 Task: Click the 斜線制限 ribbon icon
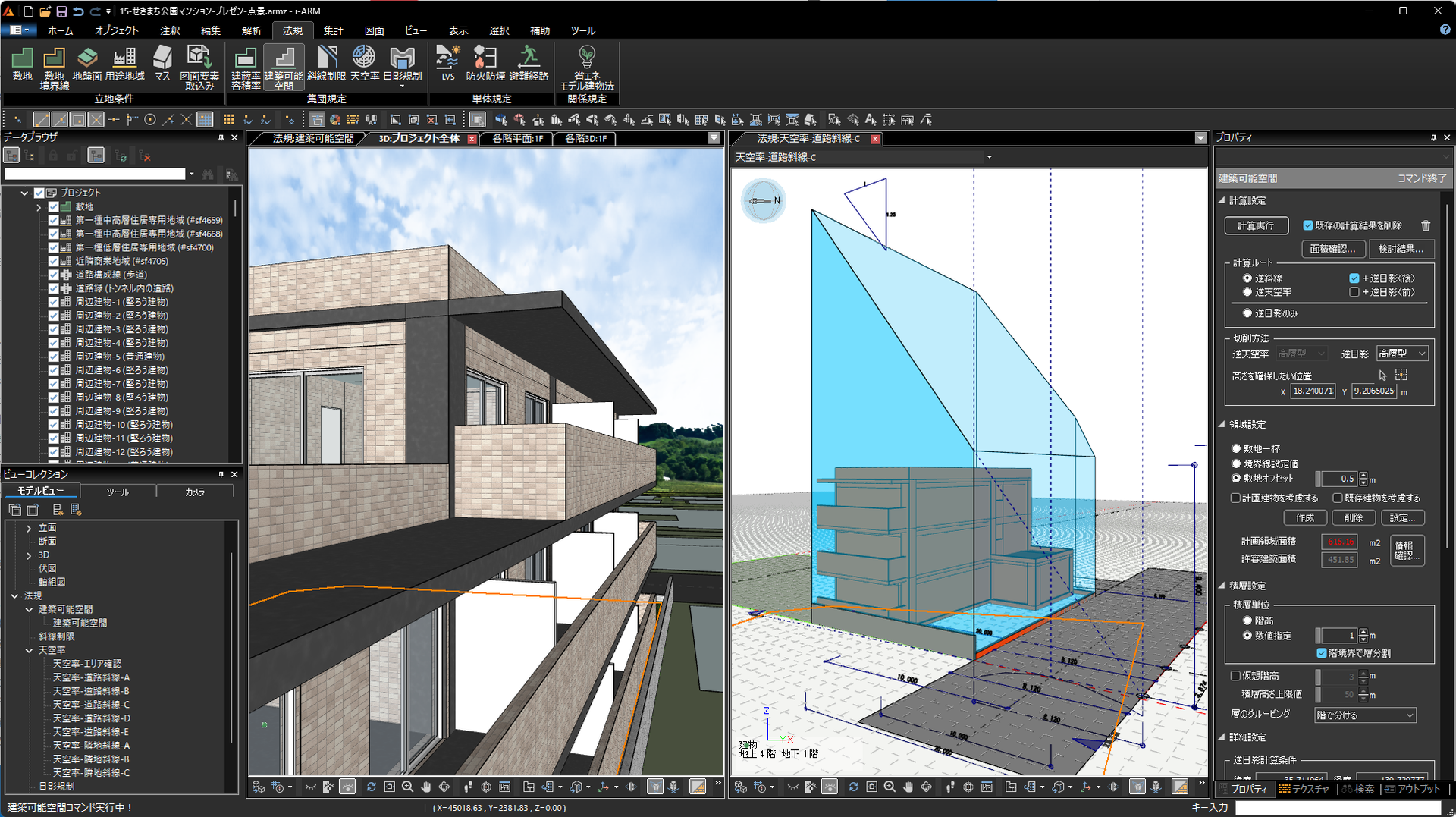(x=327, y=64)
